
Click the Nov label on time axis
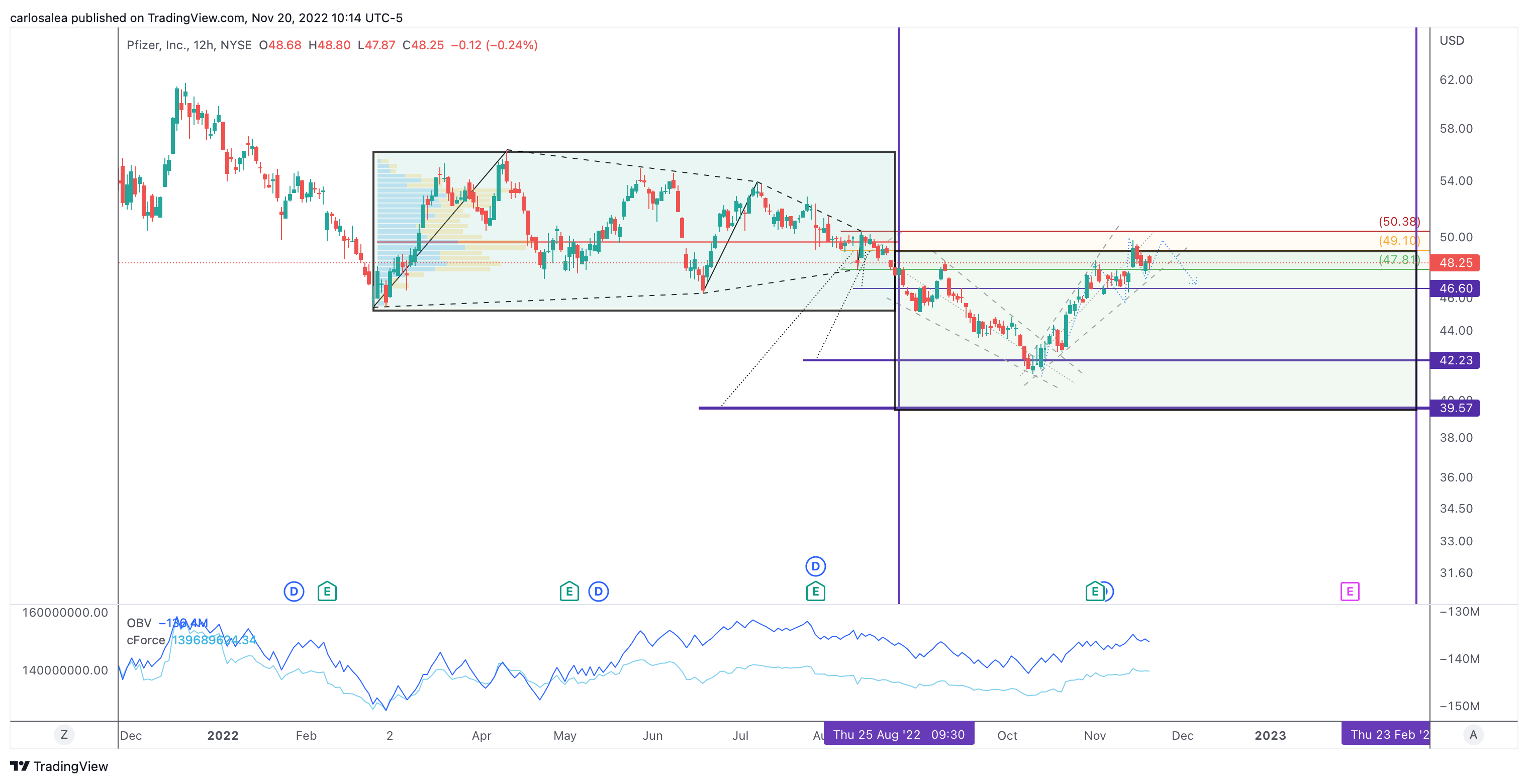click(1095, 735)
